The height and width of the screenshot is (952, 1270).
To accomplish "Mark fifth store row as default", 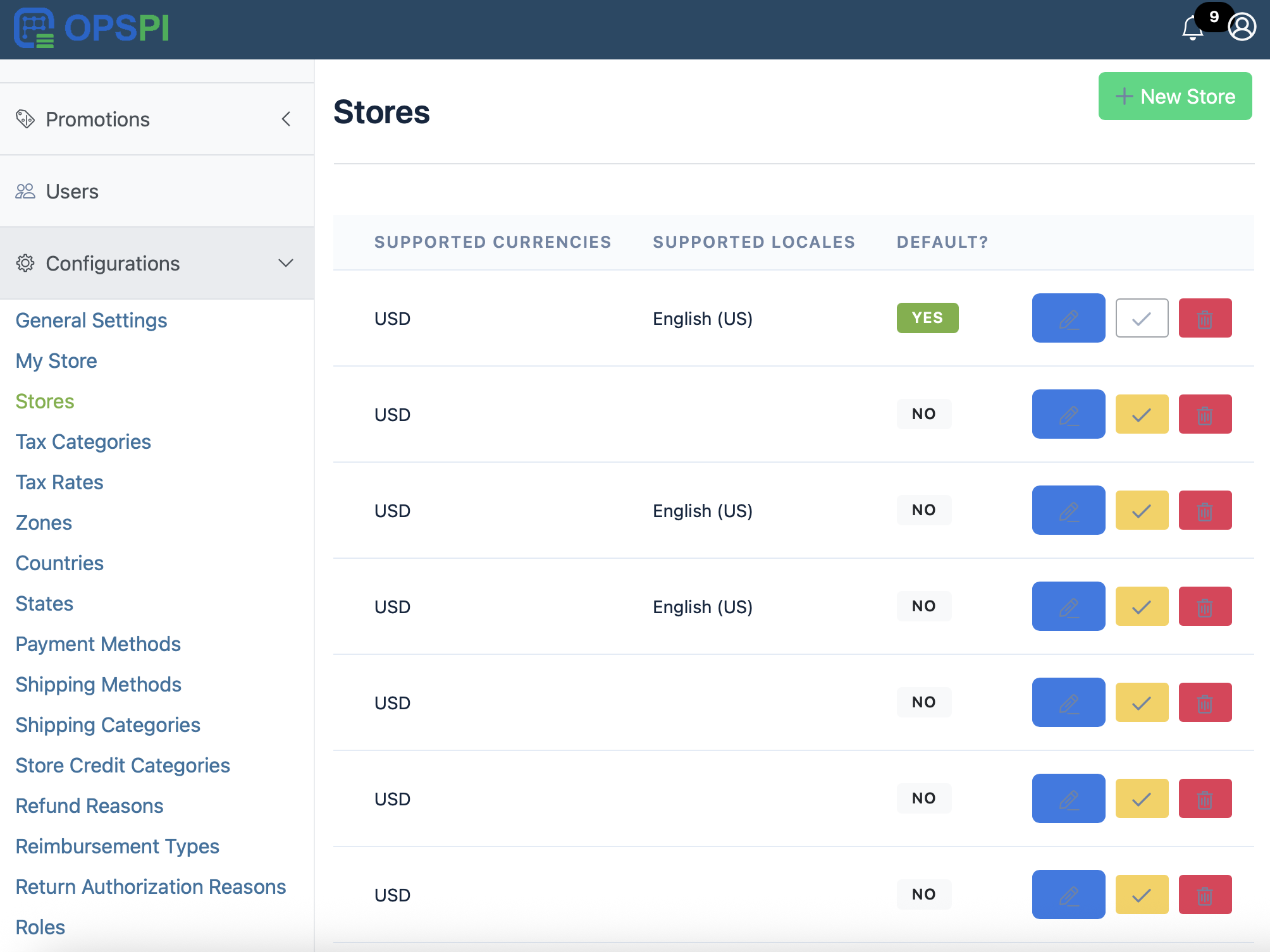I will pyautogui.click(x=1142, y=702).
